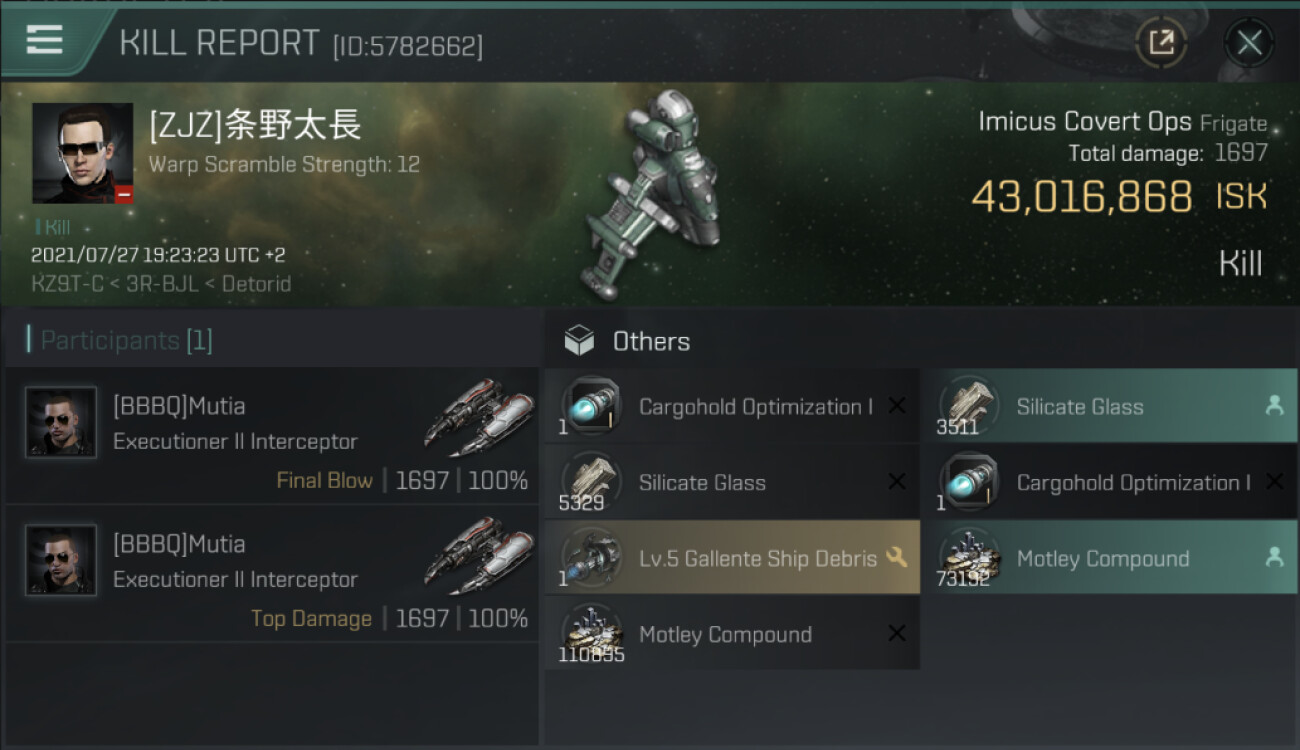The width and height of the screenshot is (1300, 750).
Task: Select Silicate Glass stack of 5329
Action: point(732,482)
